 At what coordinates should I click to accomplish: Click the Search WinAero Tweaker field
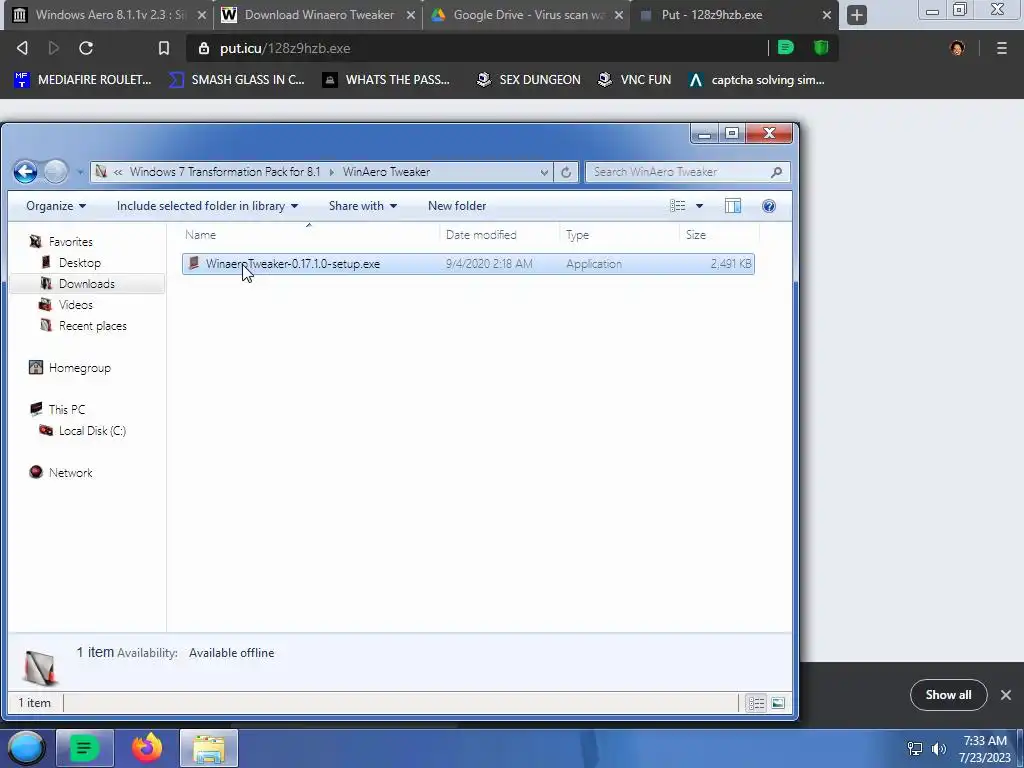pos(687,172)
